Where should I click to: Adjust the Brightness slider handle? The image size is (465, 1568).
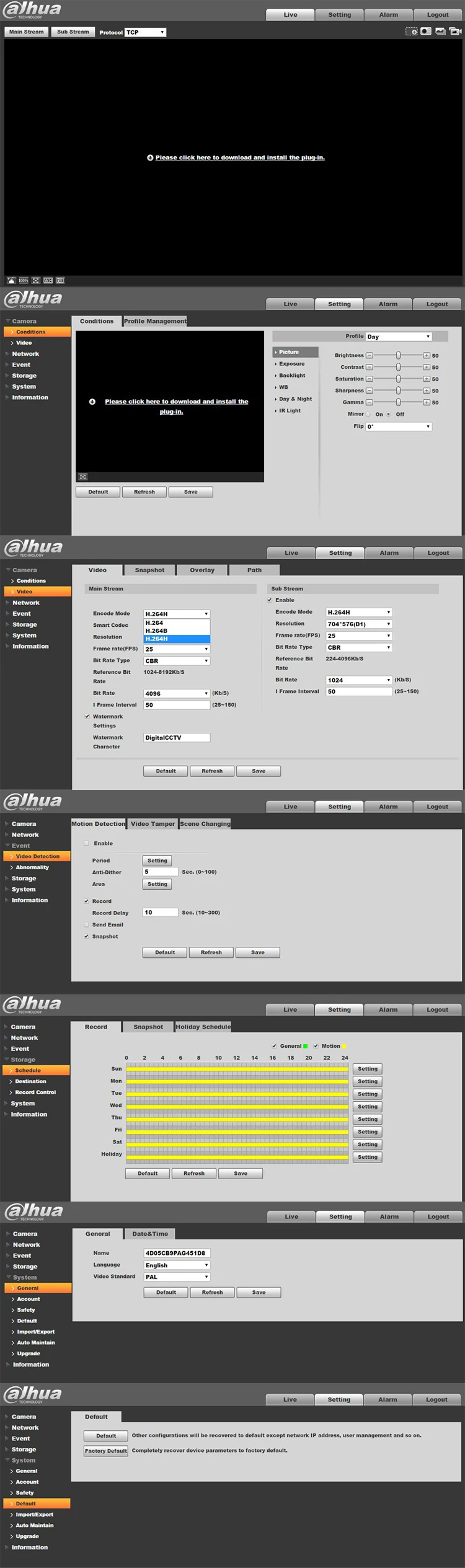398,355
